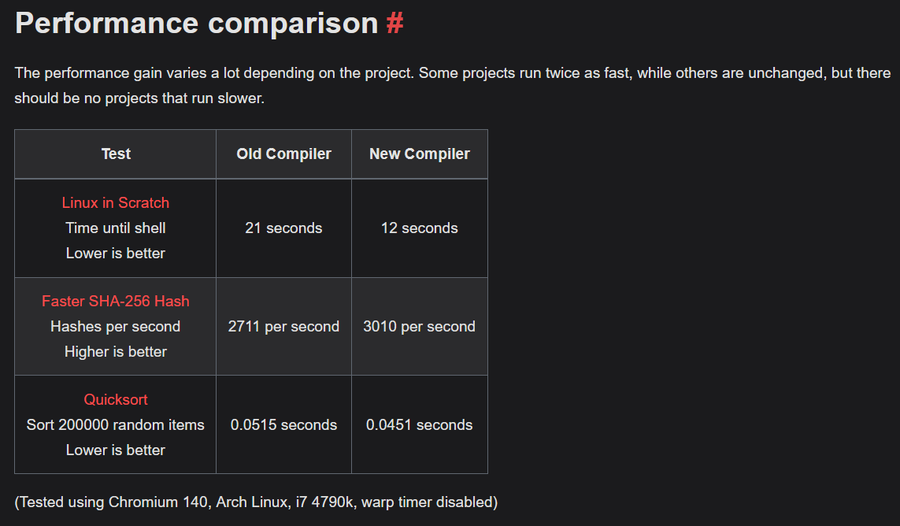Click the 0.0515 seconds cell
This screenshot has height=526, width=900.
[284, 425]
